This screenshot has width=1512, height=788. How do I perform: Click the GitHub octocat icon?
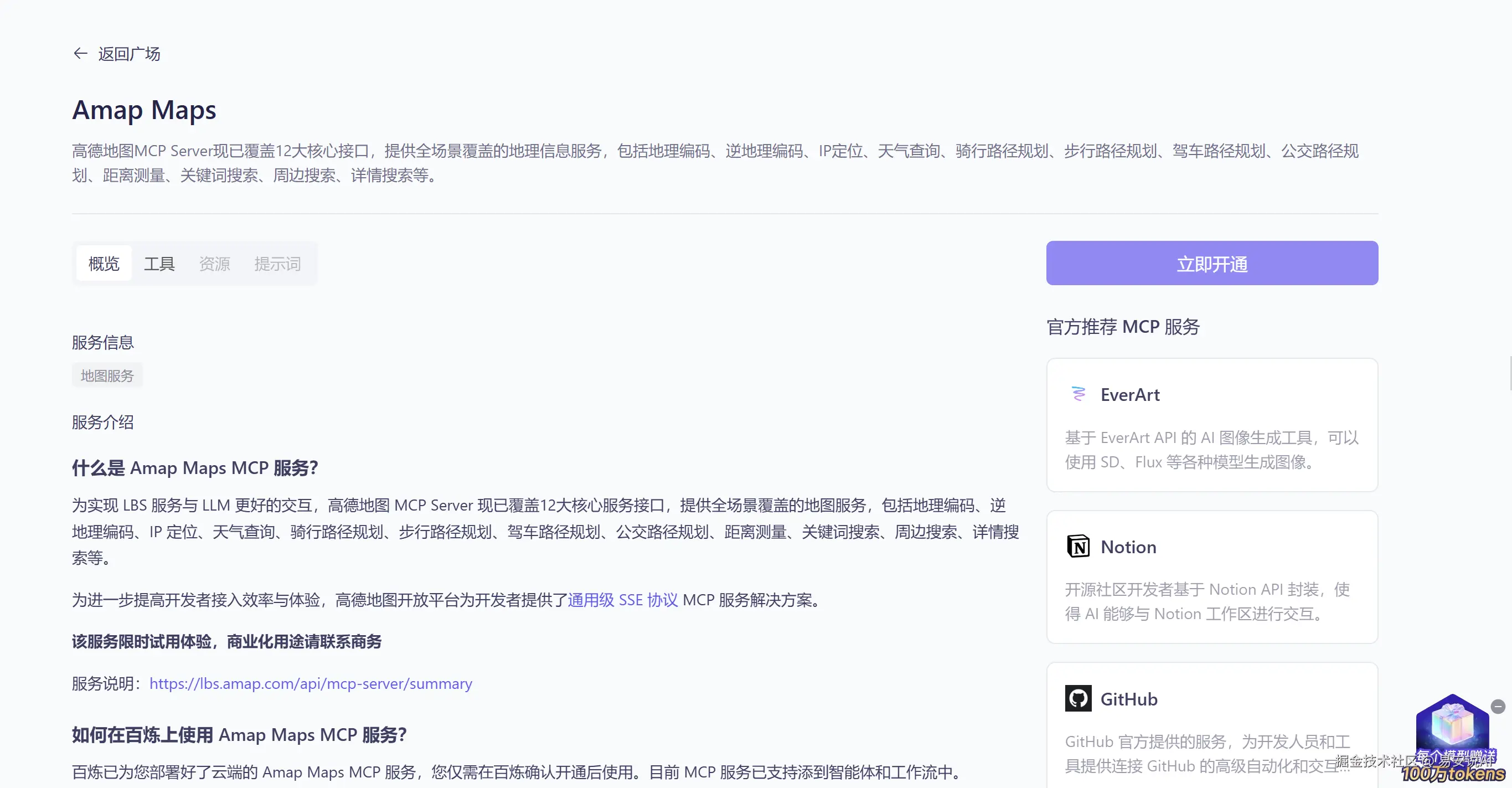(x=1078, y=698)
